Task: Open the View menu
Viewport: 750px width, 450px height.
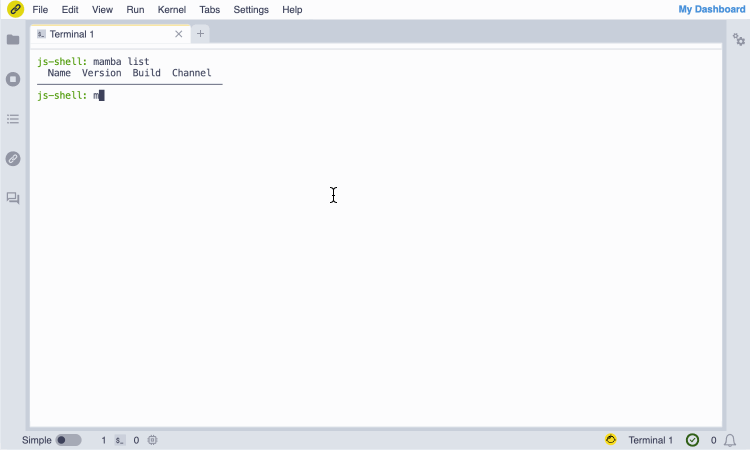Action: [x=102, y=10]
